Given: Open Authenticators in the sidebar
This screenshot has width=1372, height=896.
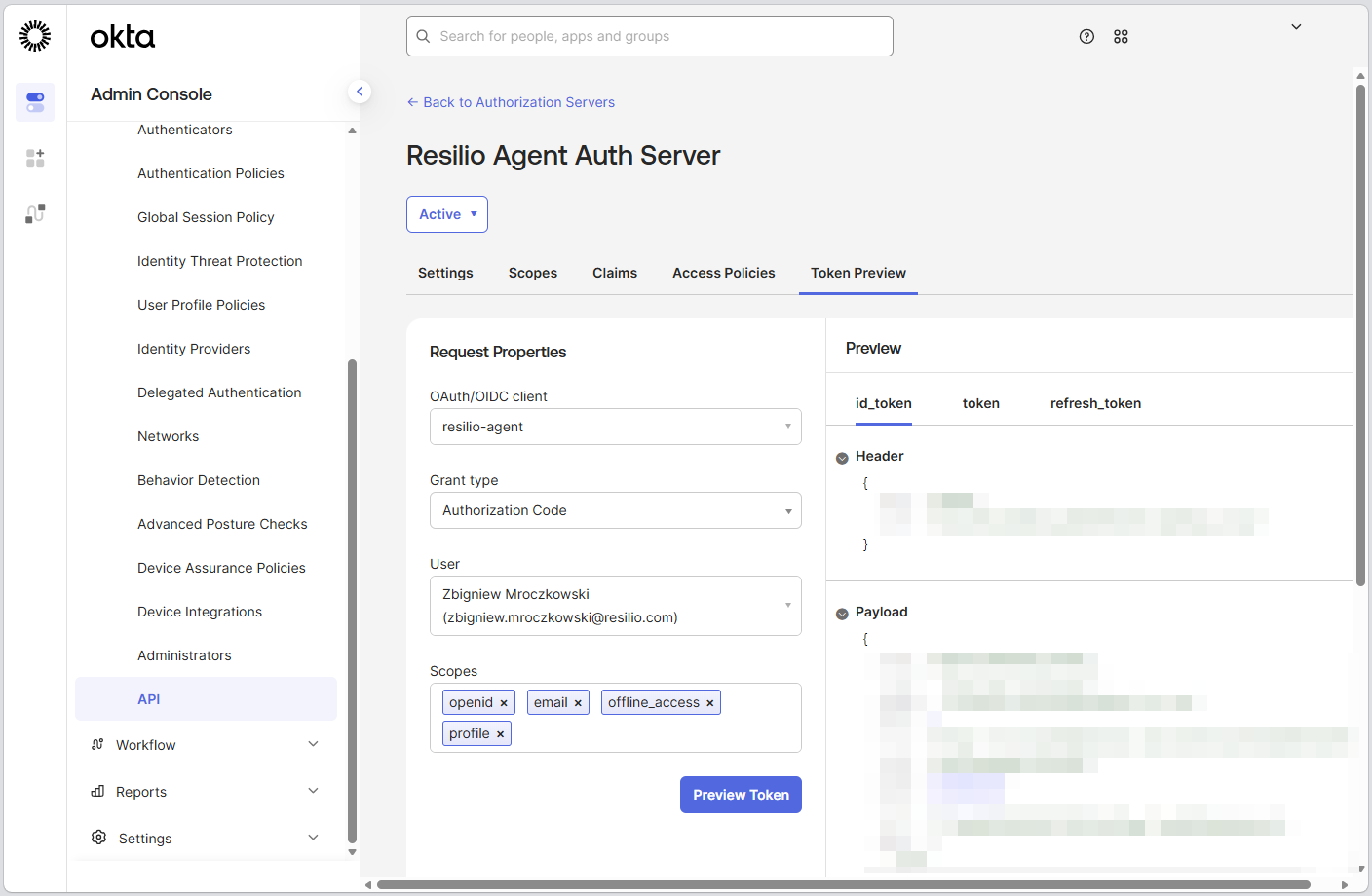Looking at the screenshot, I should click(185, 130).
